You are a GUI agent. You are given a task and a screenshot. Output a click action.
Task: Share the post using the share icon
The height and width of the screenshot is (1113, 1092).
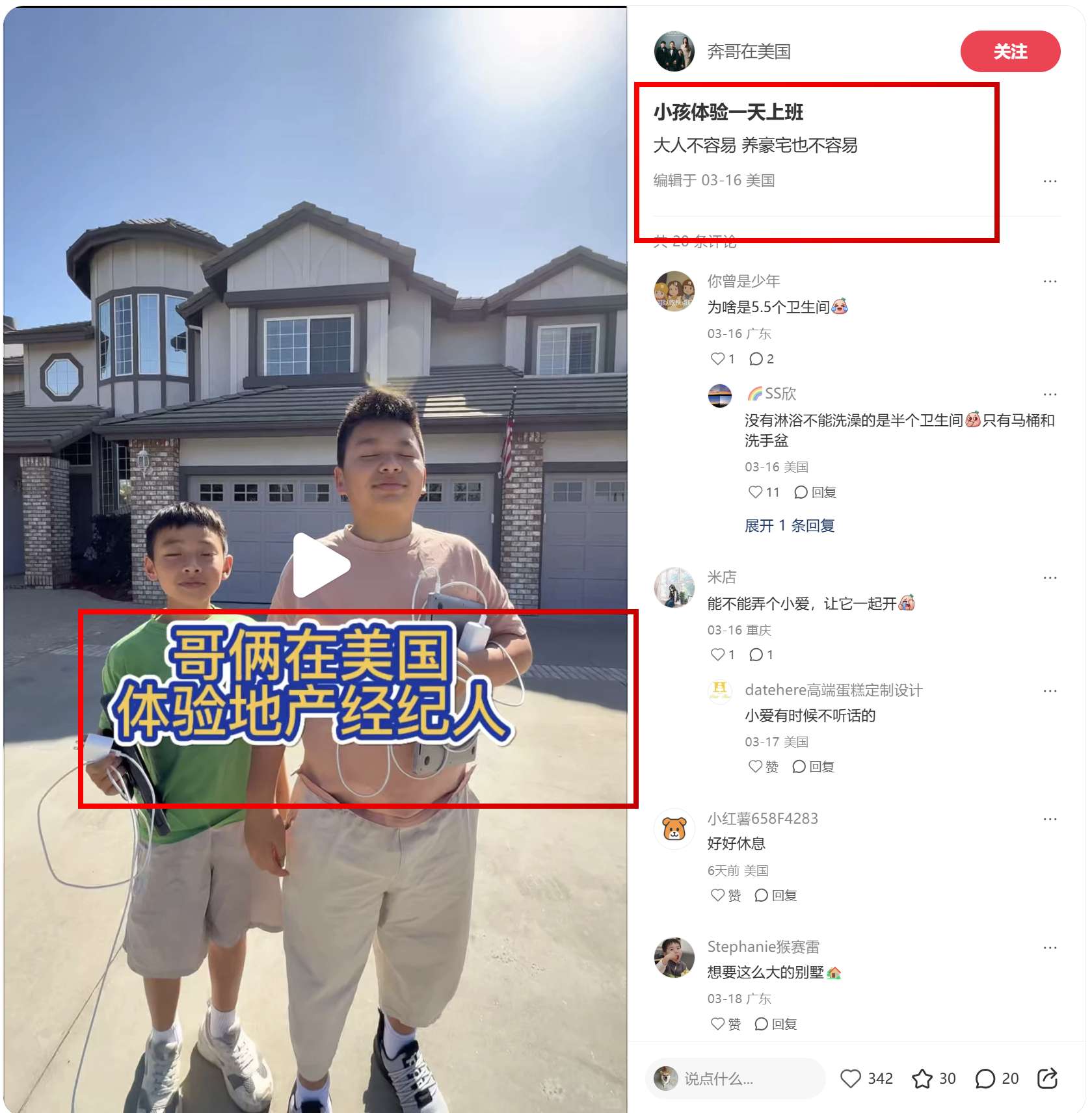pyautogui.click(x=1048, y=1079)
